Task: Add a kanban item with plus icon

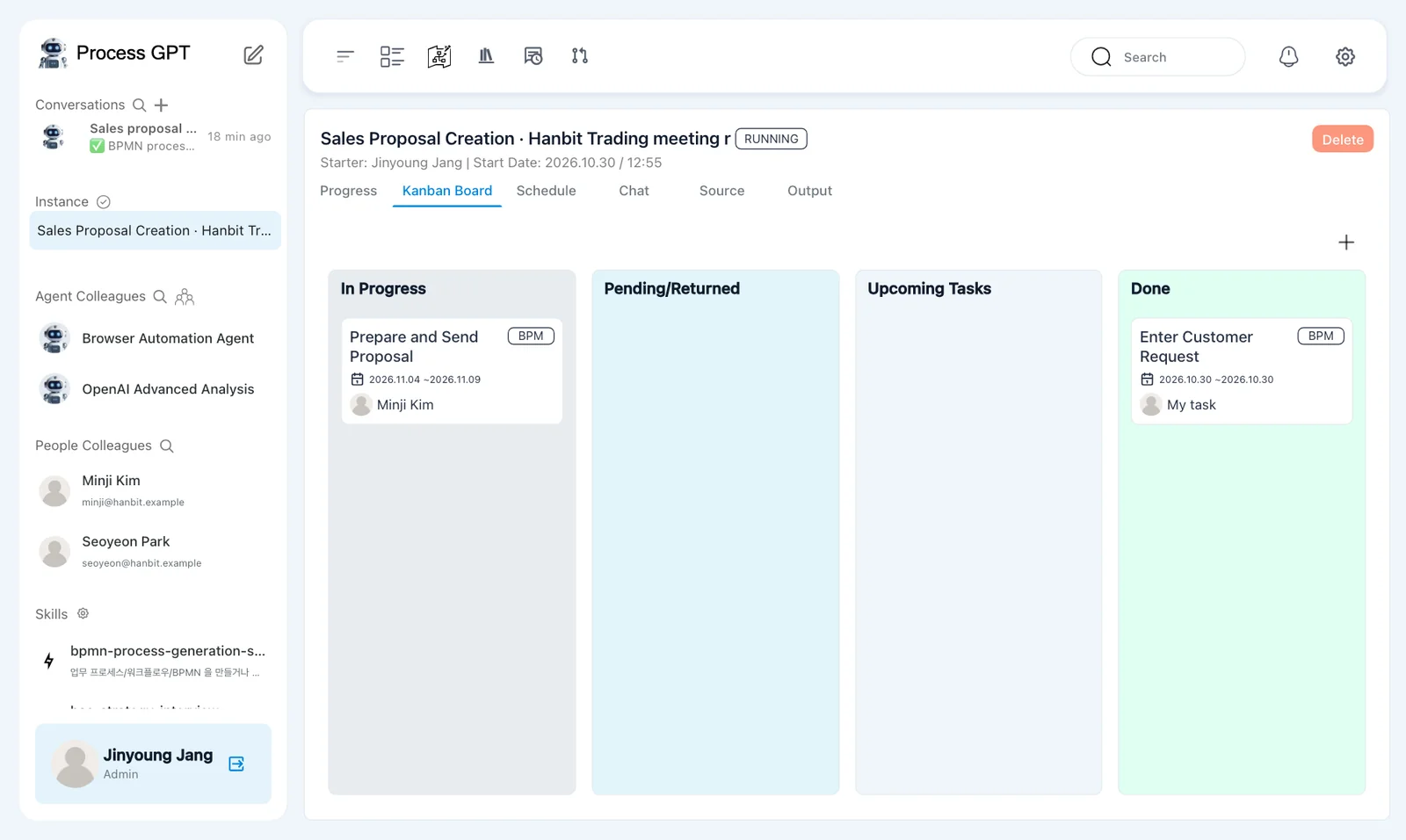Action: (x=1346, y=243)
